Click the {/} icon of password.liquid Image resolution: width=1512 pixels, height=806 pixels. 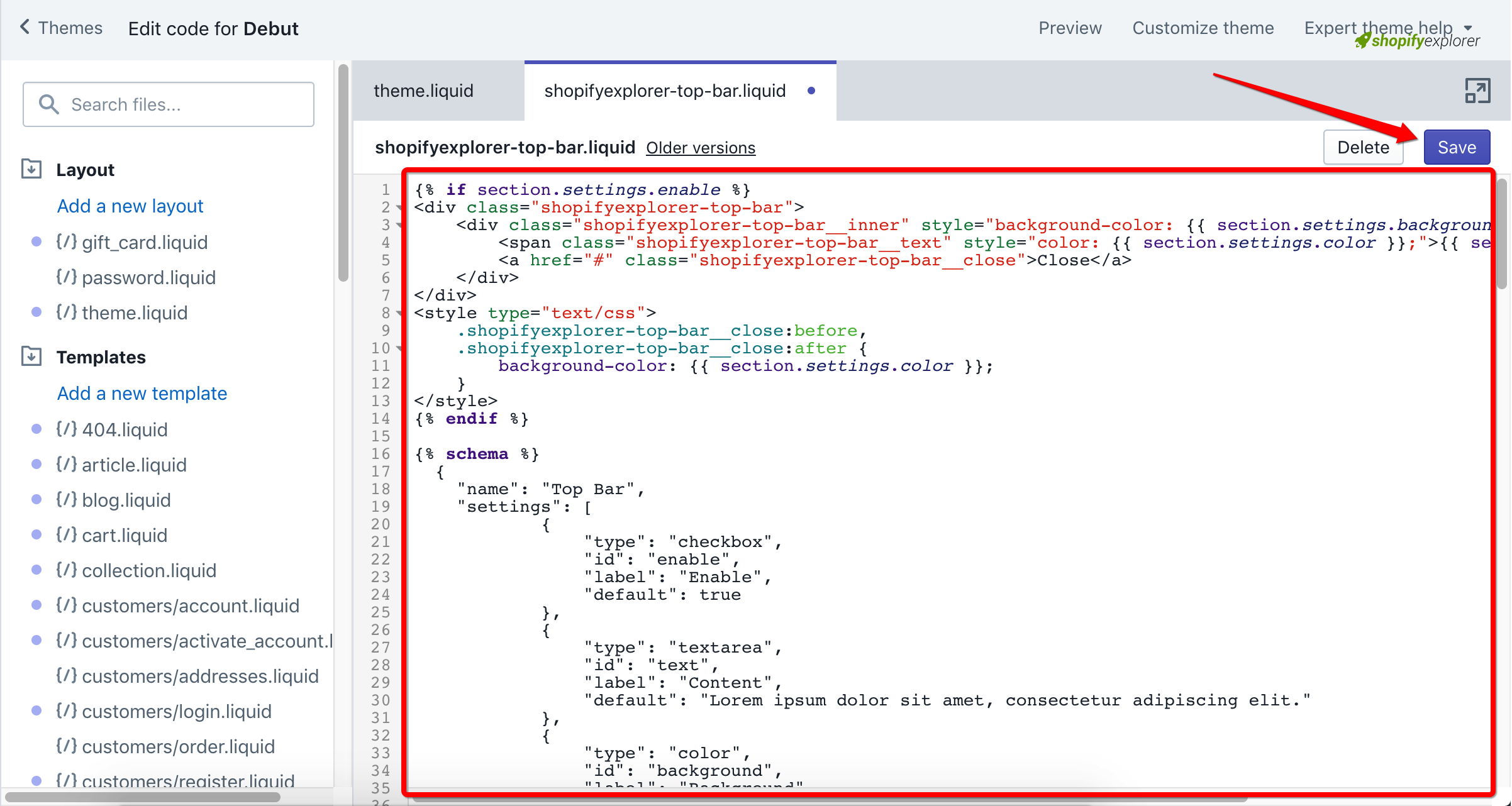[66, 277]
